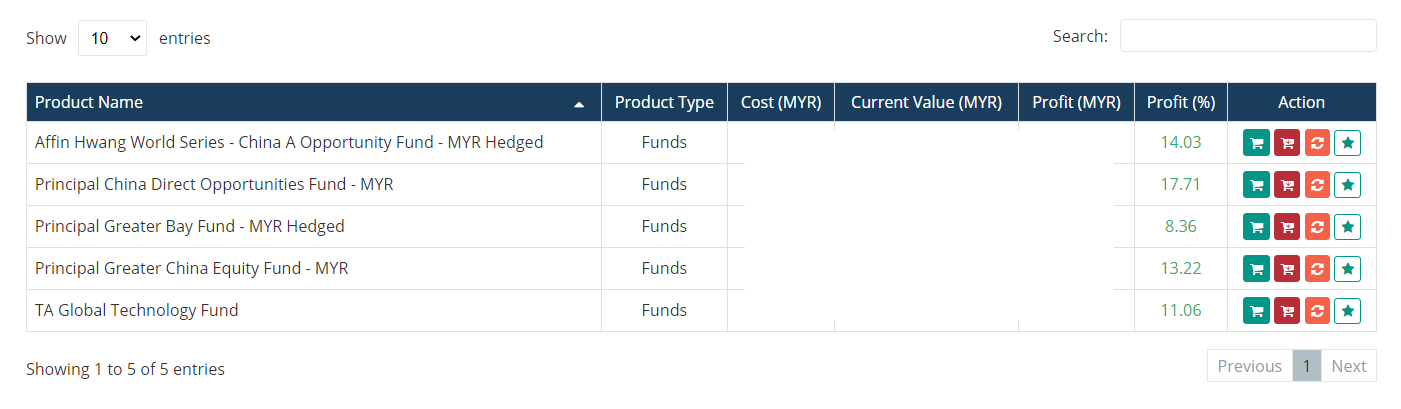The width and height of the screenshot is (1401, 409).
Task: Click red sell cart for Affin Hwang fund
Action: tap(1287, 143)
